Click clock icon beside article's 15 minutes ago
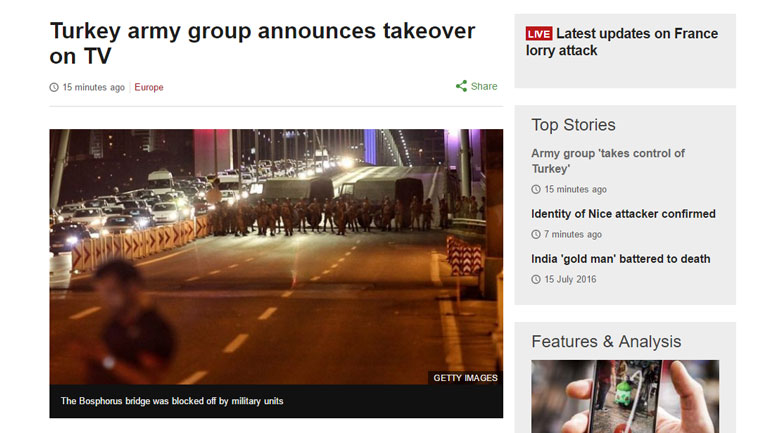This screenshot has width=770, height=433. pos(54,87)
